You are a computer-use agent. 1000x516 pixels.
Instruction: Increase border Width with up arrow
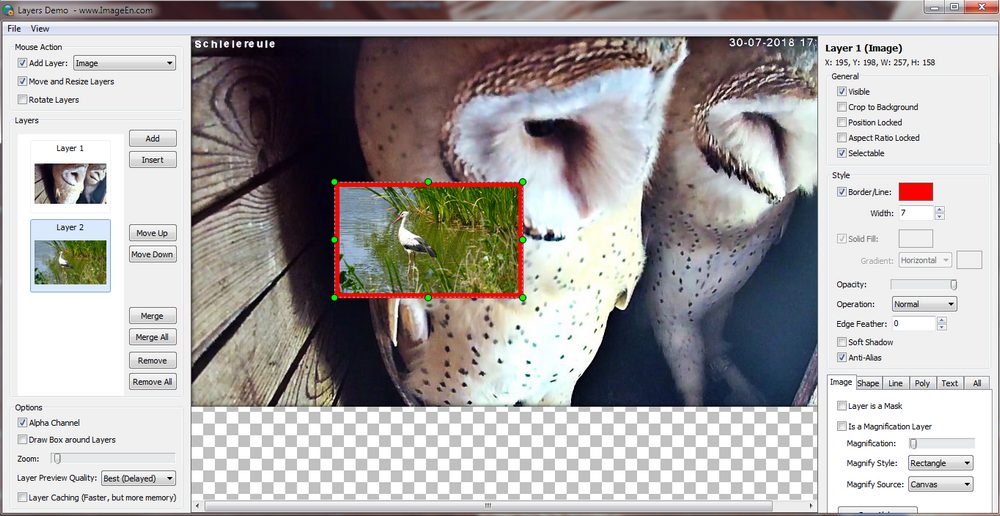941,209
